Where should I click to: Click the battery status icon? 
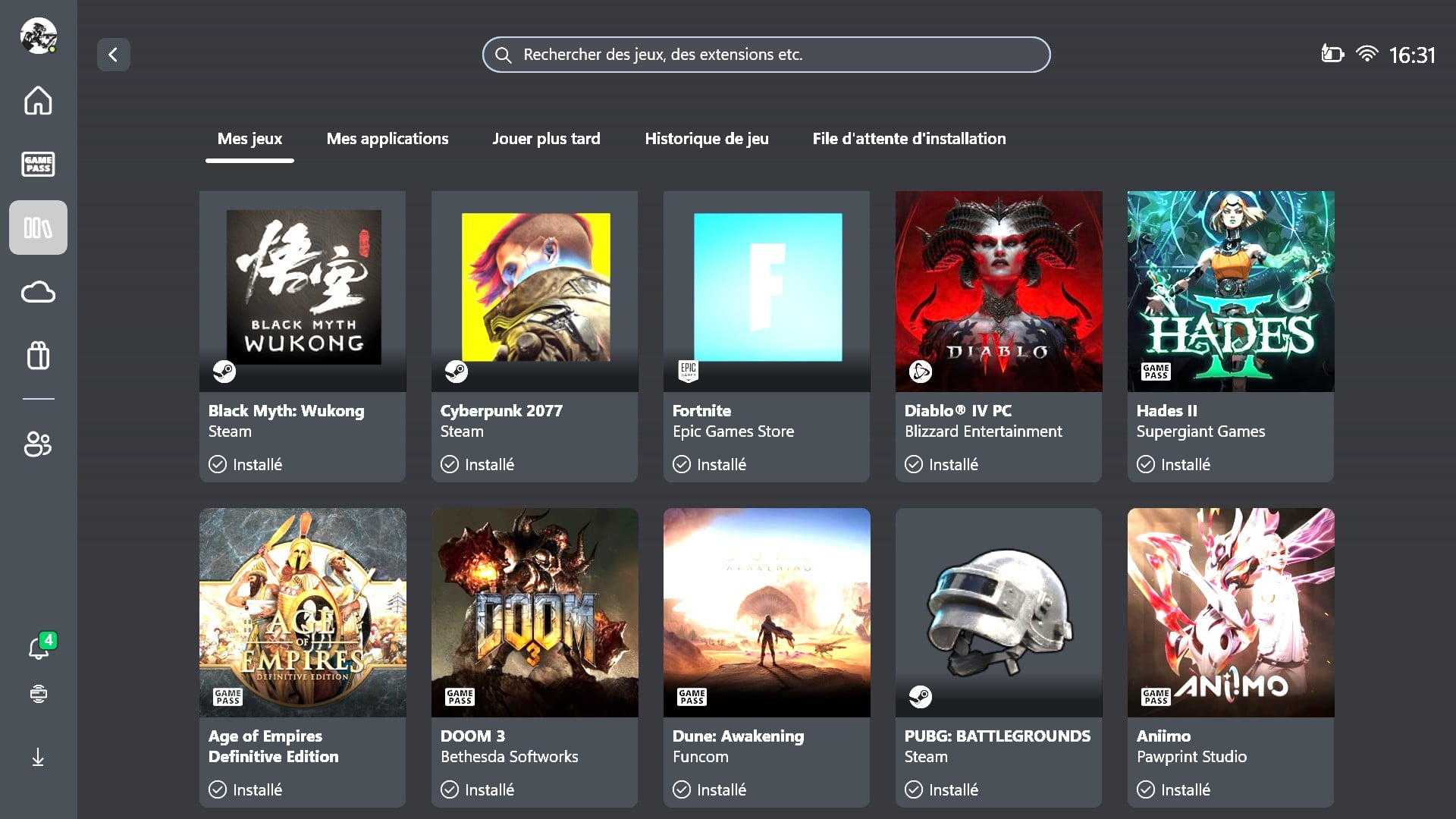[1332, 54]
